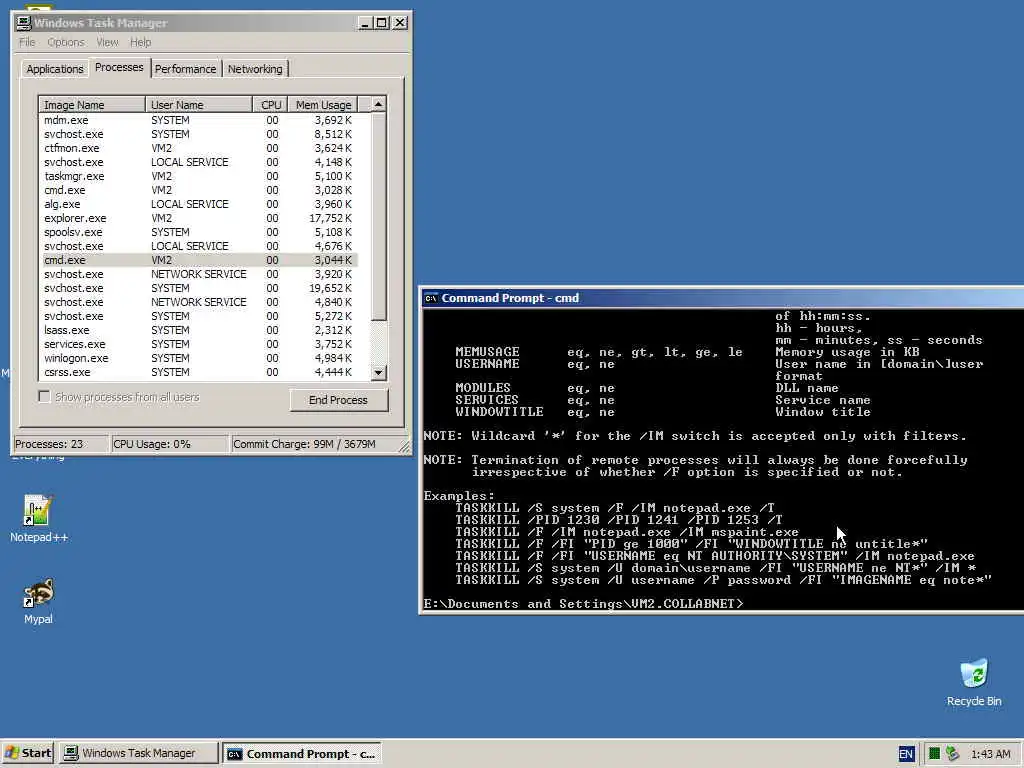Switch to the Networking tab
The width and height of the screenshot is (1024, 768).
click(x=255, y=69)
